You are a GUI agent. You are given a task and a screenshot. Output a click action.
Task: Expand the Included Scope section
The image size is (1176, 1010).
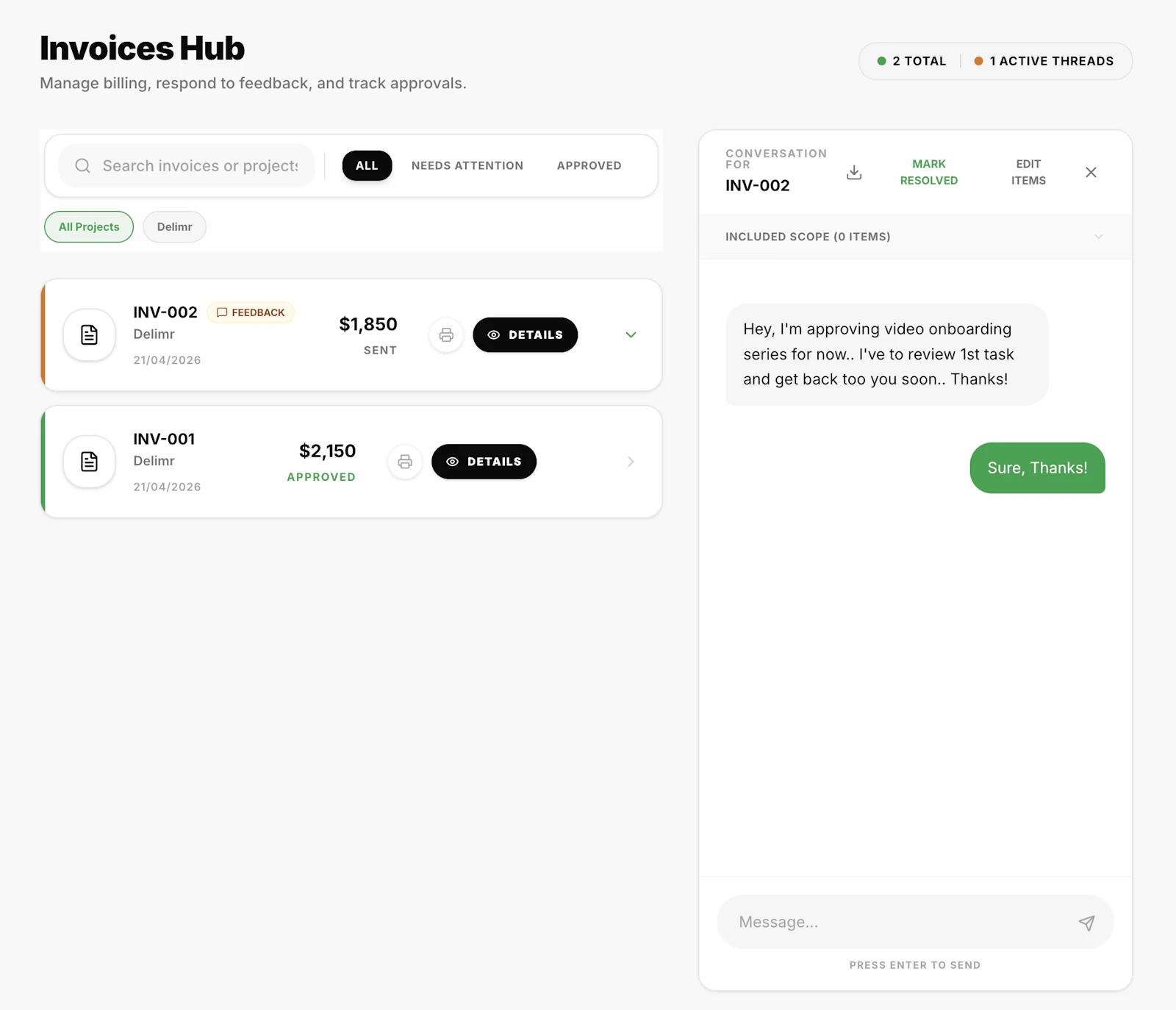coord(915,237)
